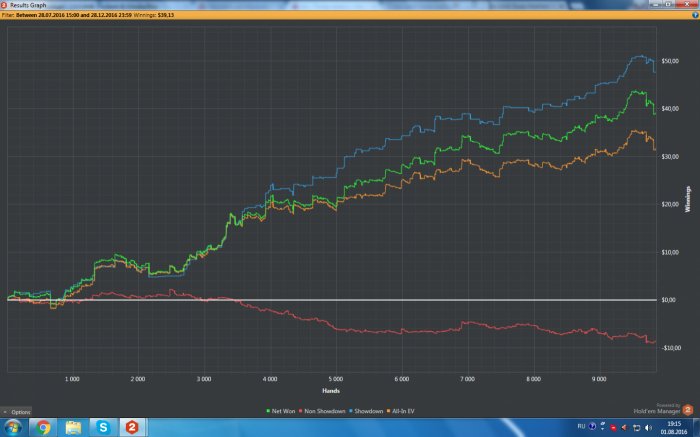The height and width of the screenshot is (437, 700).
Task: Click the 1 000 x-axis label
Action: (72, 379)
